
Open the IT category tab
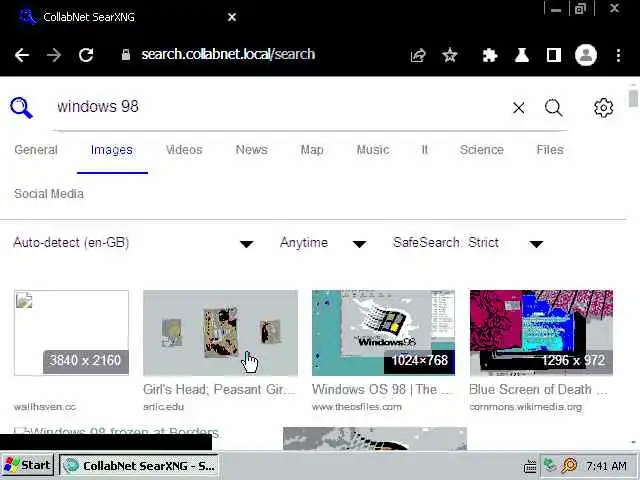tap(424, 150)
